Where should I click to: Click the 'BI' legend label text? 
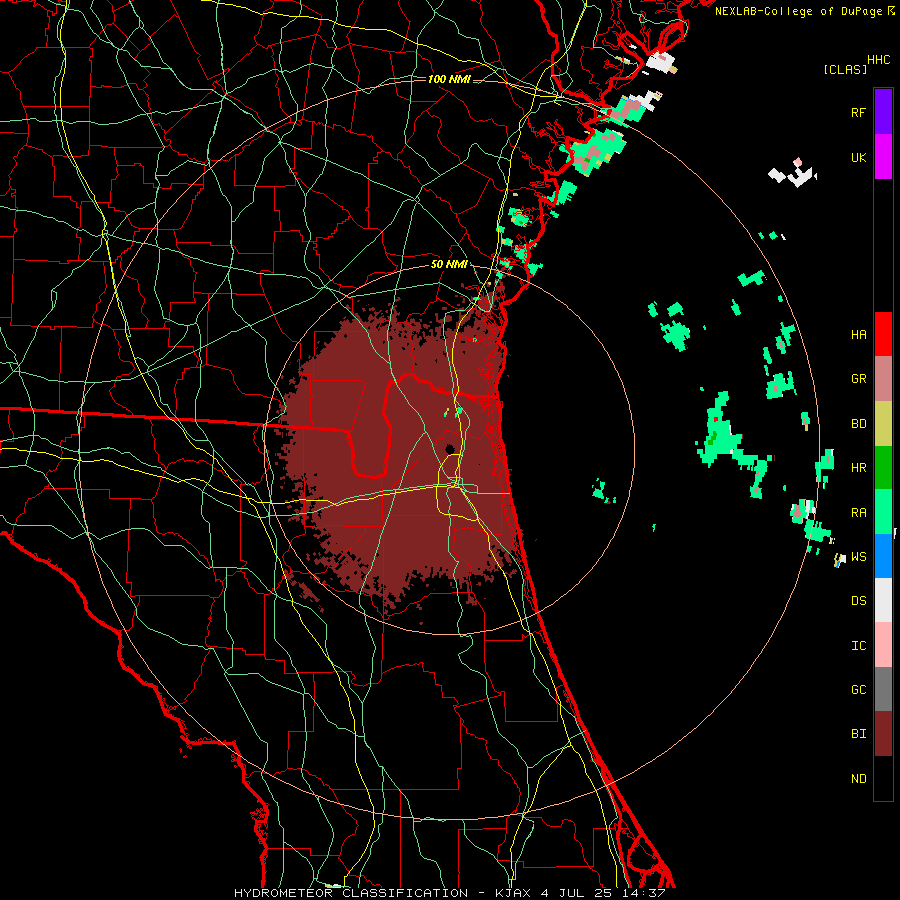858,734
